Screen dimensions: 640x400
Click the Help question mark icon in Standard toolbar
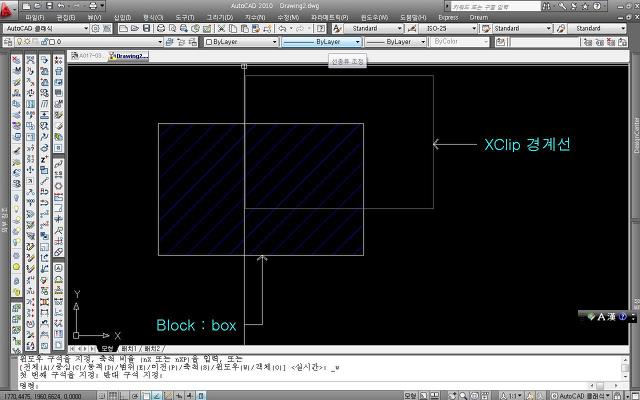pyautogui.click(x=321, y=28)
